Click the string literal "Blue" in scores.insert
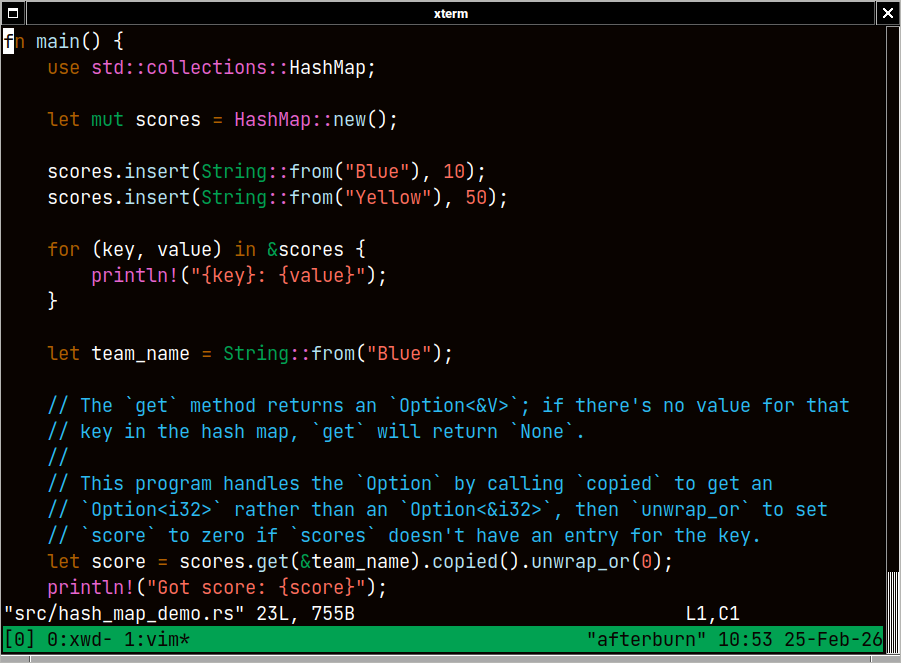The width and height of the screenshot is (901, 663). tap(377, 171)
